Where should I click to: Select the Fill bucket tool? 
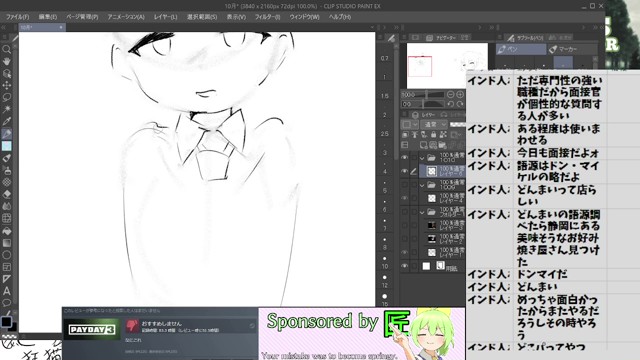(x=7, y=231)
